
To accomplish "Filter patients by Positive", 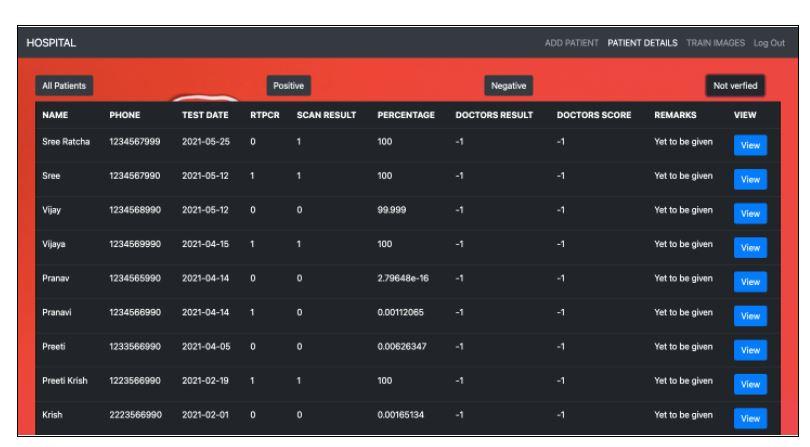I will coord(288,86).
